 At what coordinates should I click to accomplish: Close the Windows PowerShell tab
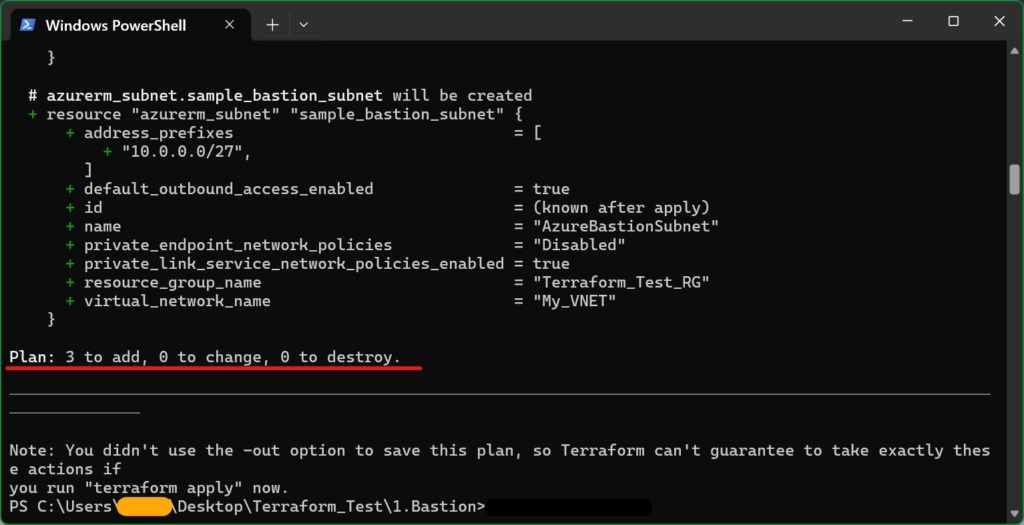click(229, 25)
